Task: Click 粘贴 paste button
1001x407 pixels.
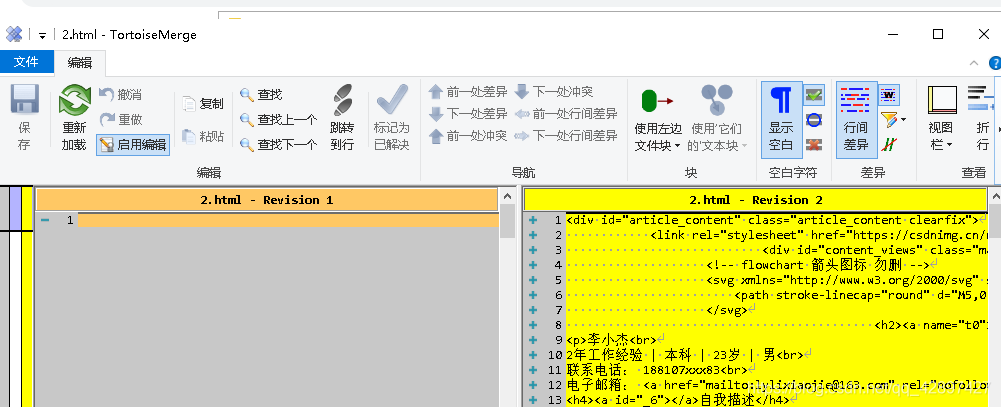Action: (x=203, y=136)
